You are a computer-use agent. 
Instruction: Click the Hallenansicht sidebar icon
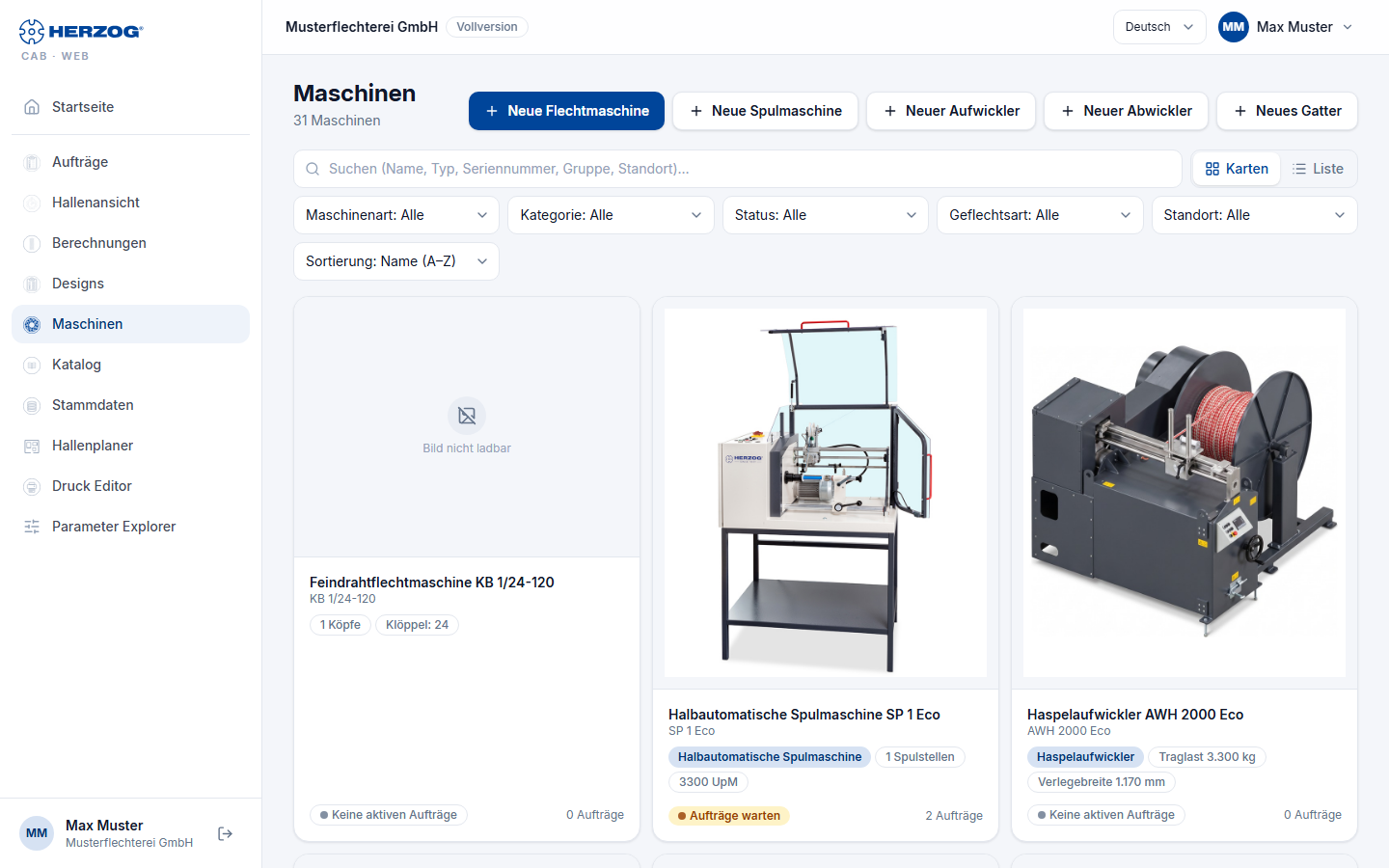(x=32, y=203)
